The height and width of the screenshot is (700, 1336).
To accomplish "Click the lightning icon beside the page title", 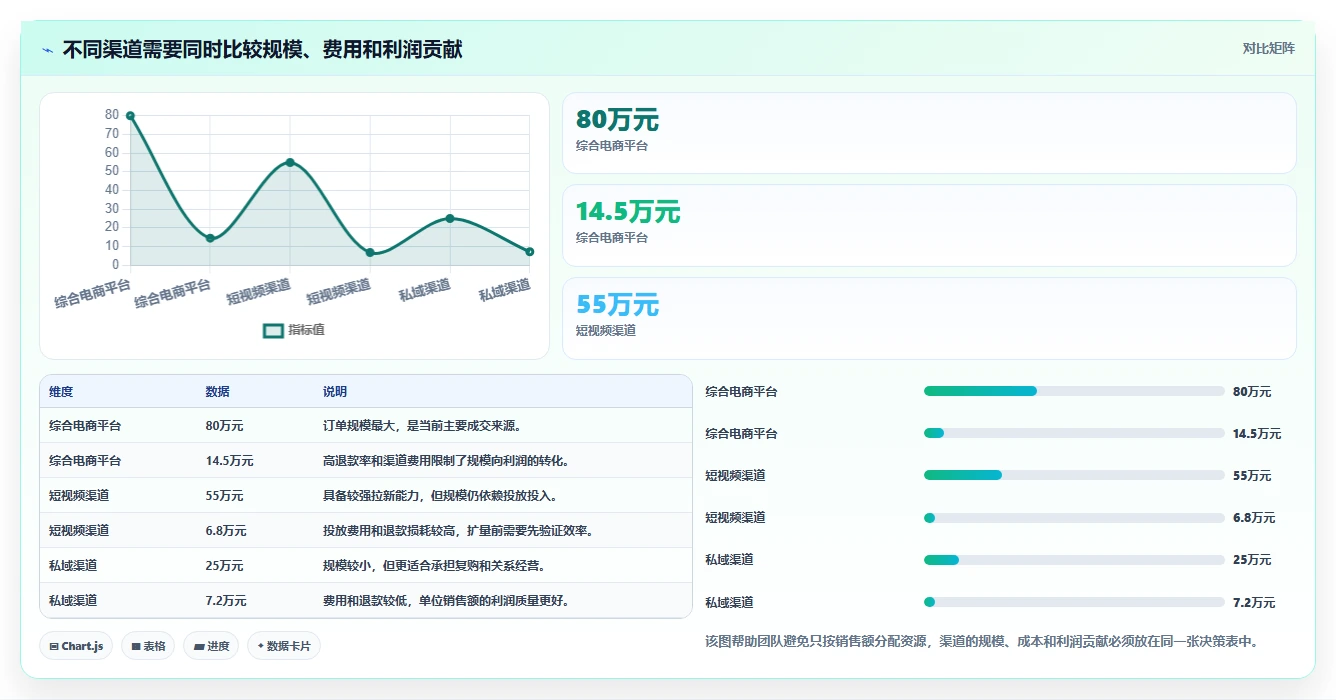I will tap(48, 50).
